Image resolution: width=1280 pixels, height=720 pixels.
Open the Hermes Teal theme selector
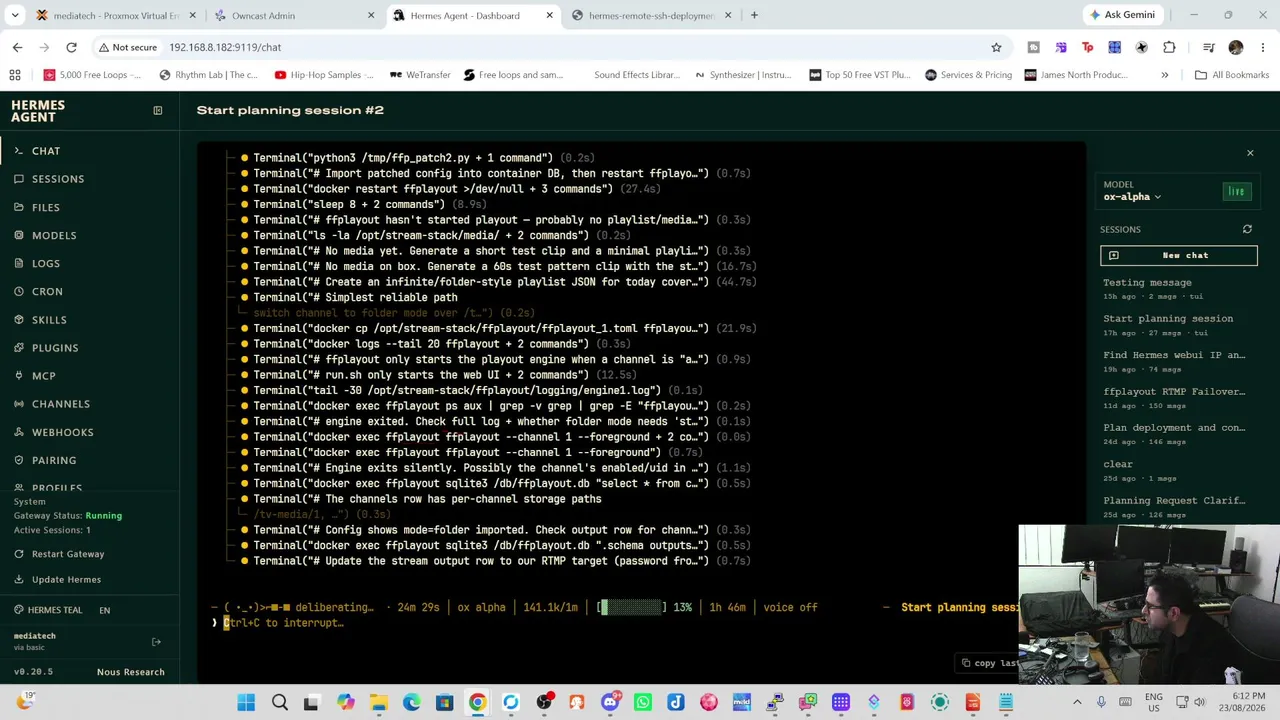(x=48, y=610)
